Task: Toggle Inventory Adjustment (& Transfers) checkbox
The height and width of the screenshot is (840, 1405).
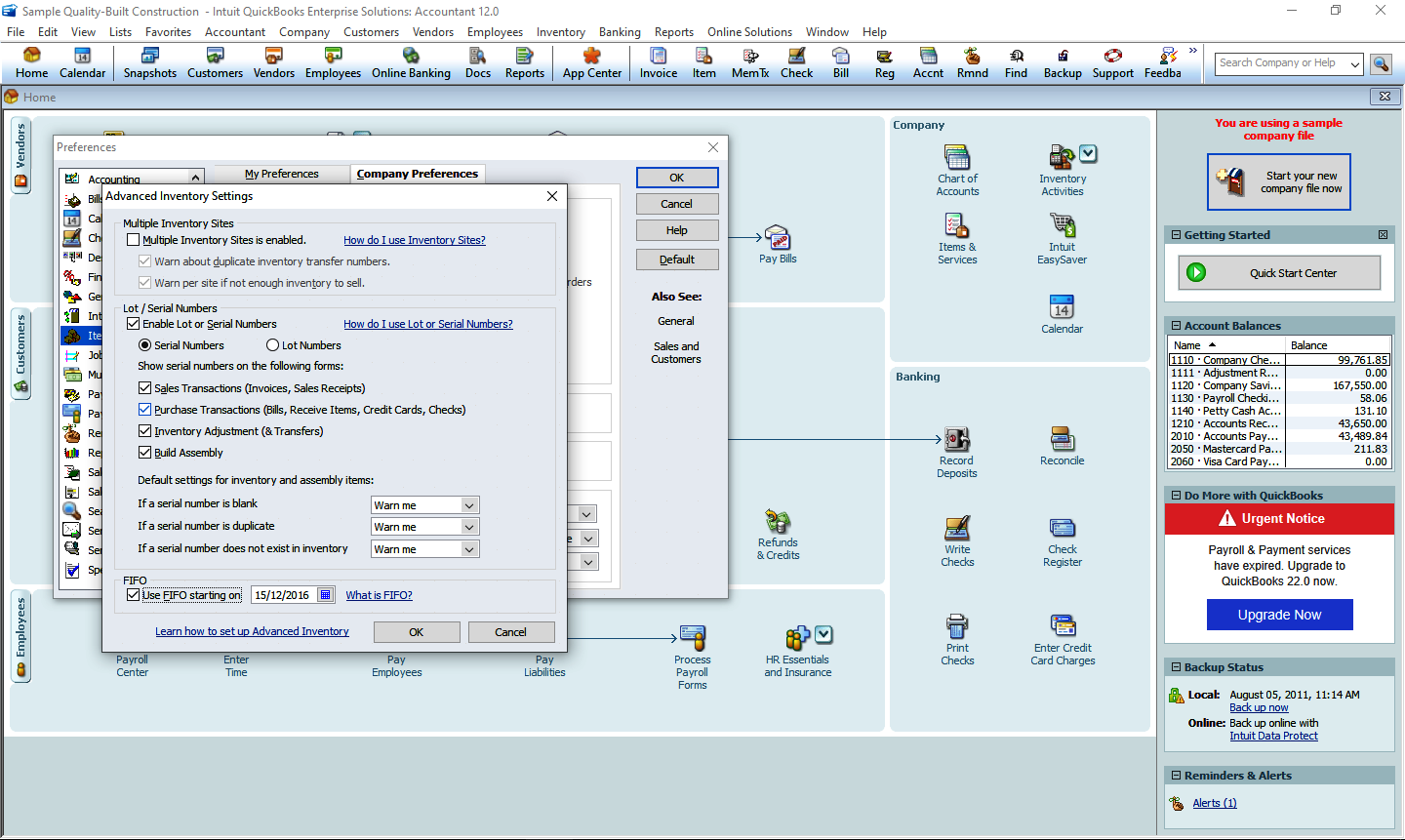Action: (x=145, y=431)
